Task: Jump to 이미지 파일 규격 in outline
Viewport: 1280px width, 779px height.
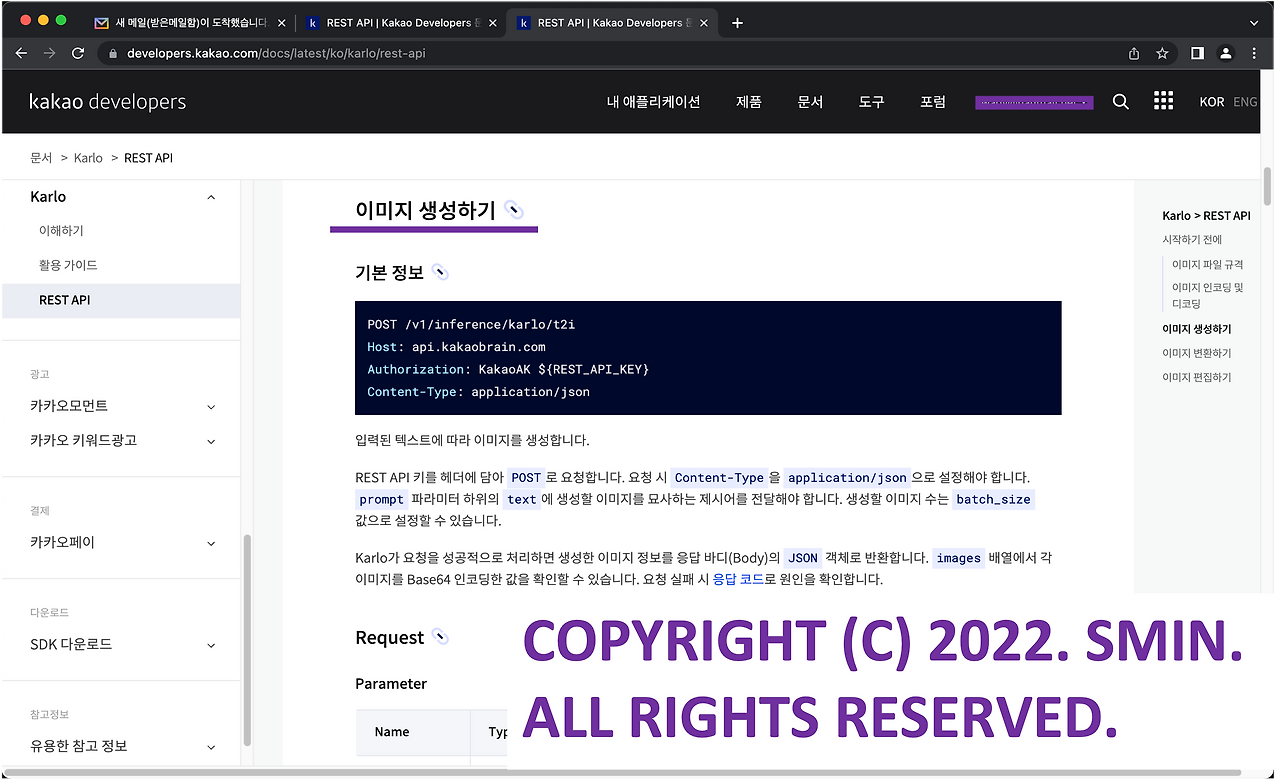Action: [1208, 265]
